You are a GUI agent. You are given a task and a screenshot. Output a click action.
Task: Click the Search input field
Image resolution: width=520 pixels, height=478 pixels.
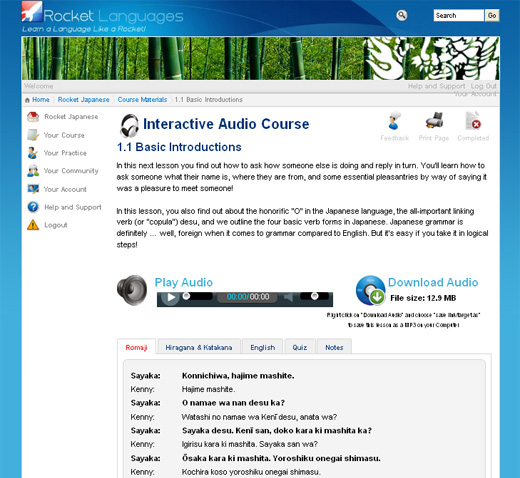pos(459,15)
